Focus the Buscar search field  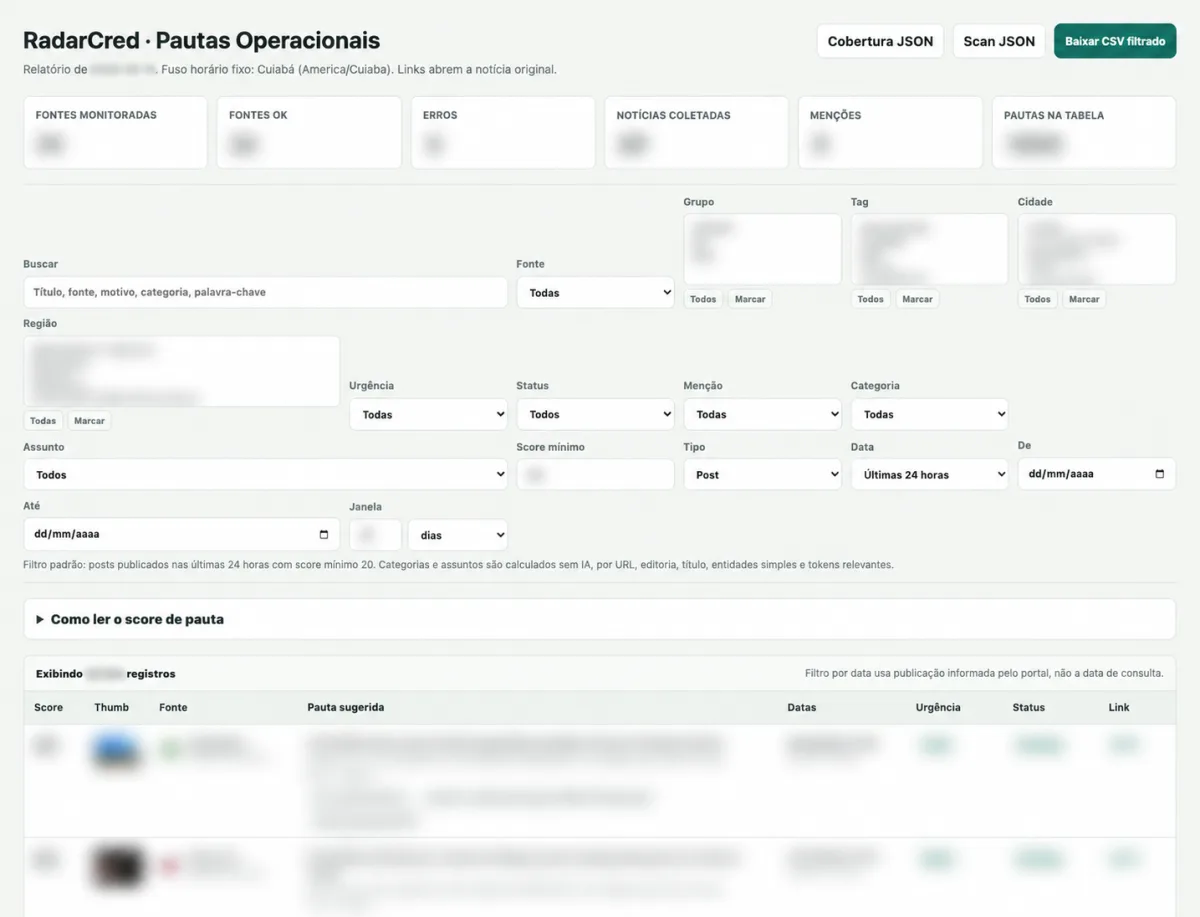[x=265, y=292]
